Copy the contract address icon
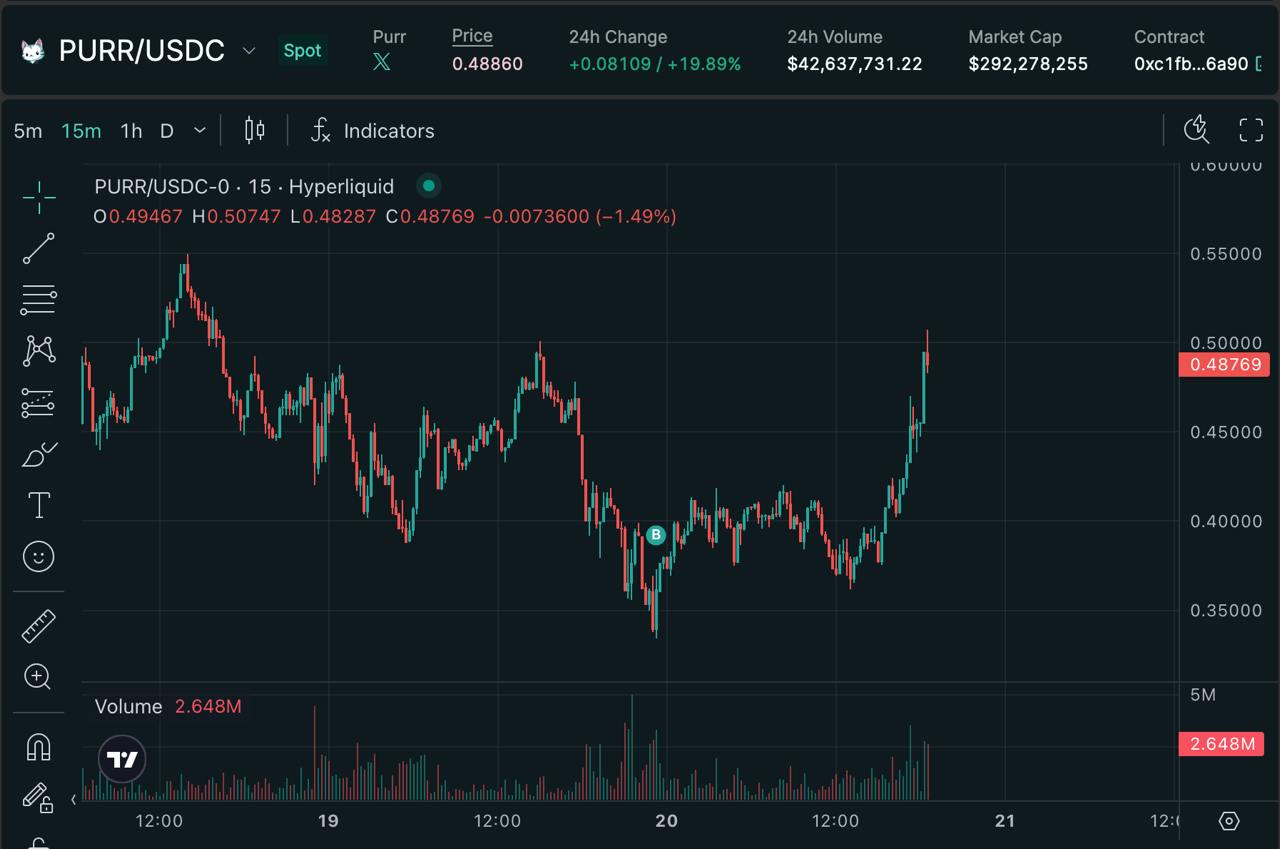Image resolution: width=1280 pixels, height=849 pixels. 1258,64
